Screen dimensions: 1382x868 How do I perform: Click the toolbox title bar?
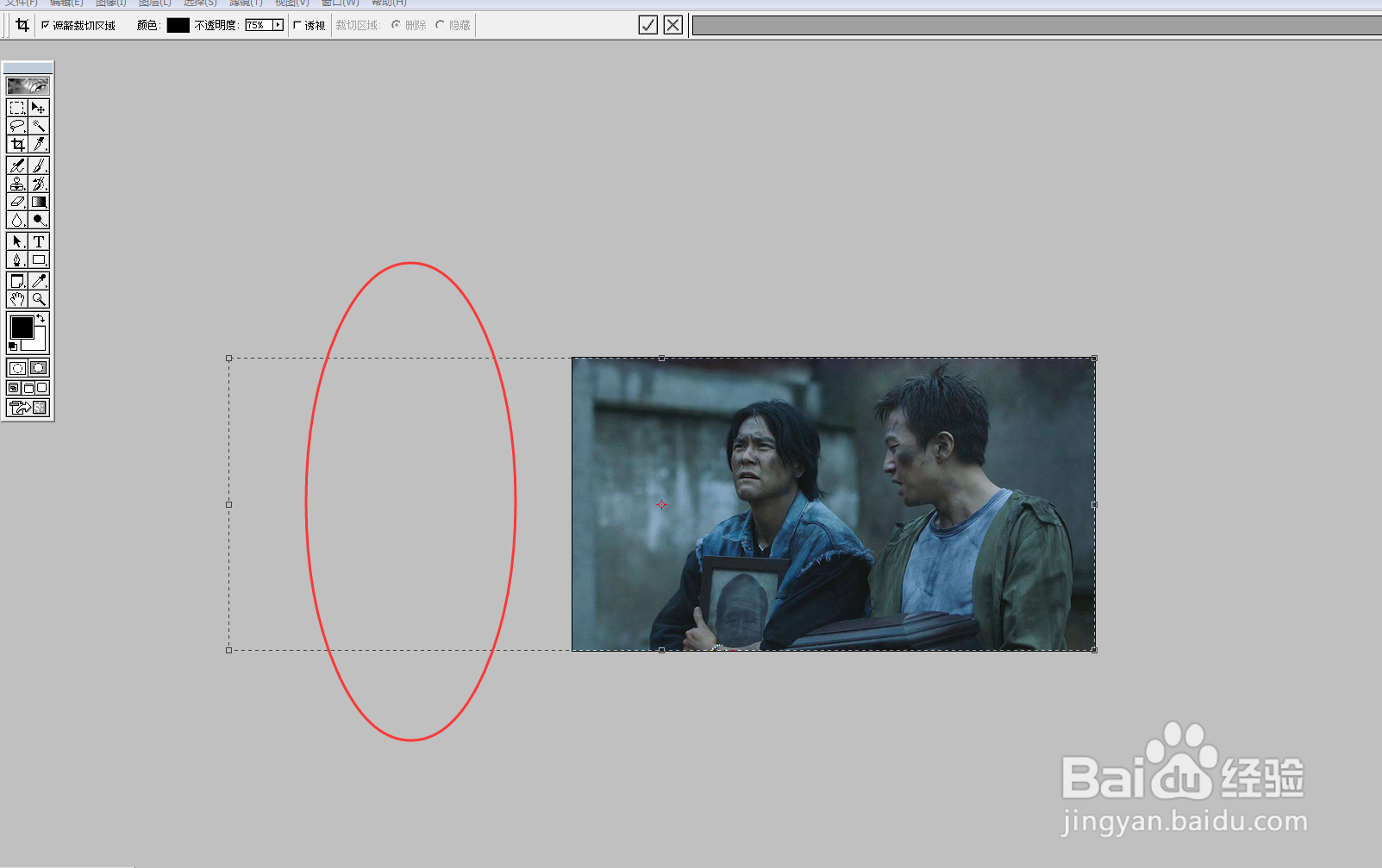(28, 67)
